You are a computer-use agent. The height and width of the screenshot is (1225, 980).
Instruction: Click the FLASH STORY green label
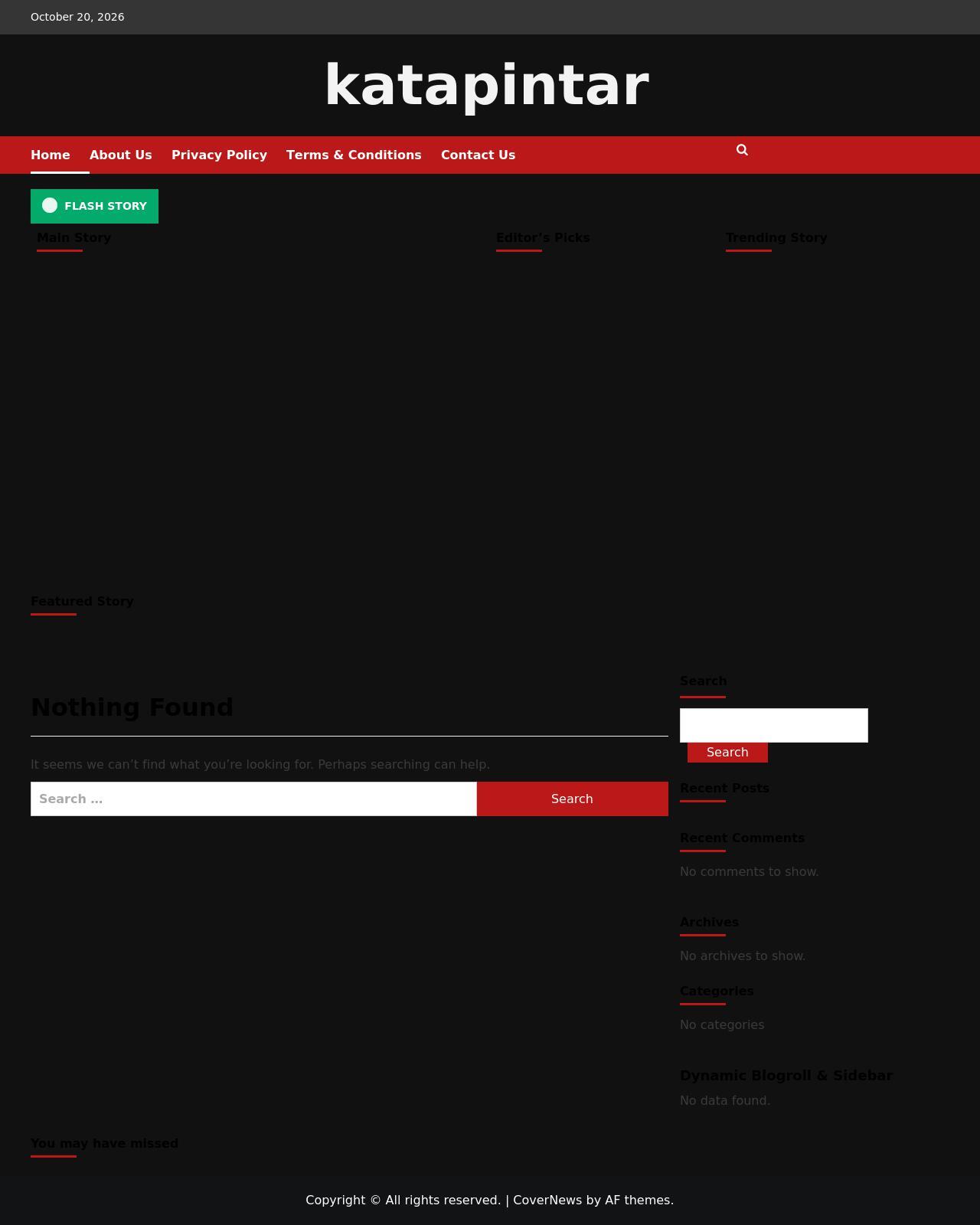pyautogui.click(x=94, y=206)
